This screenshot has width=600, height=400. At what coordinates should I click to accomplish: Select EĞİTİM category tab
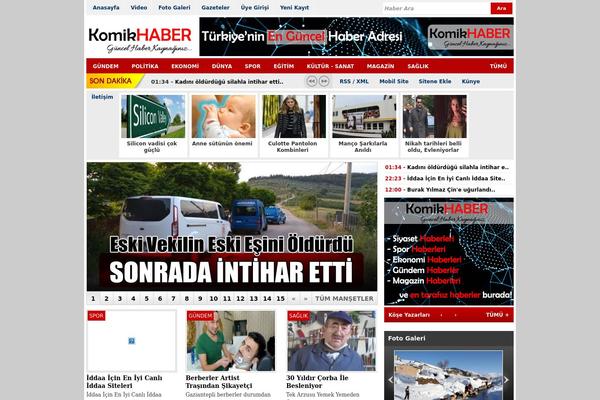coord(284,66)
